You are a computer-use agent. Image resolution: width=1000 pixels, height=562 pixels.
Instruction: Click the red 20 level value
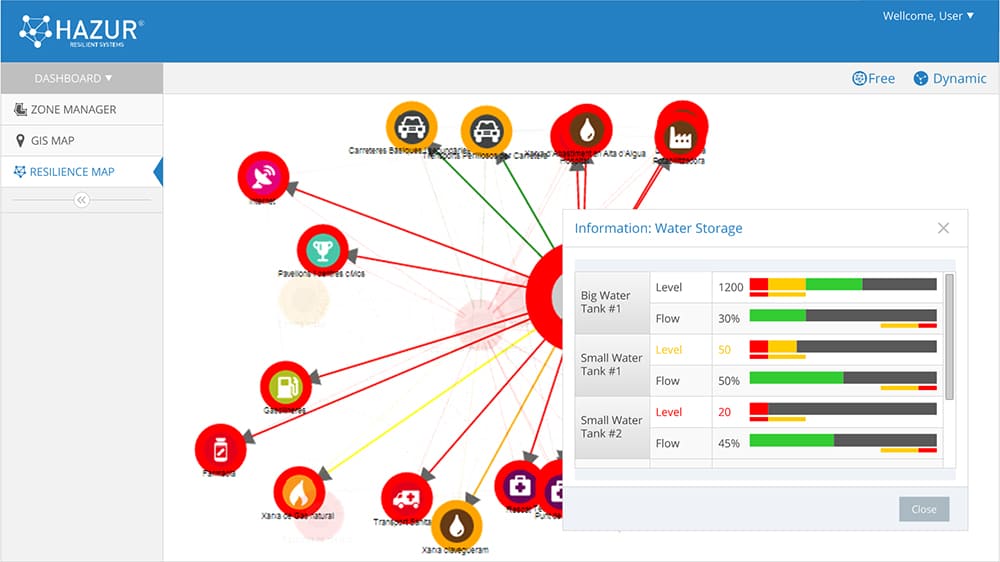click(724, 412)
